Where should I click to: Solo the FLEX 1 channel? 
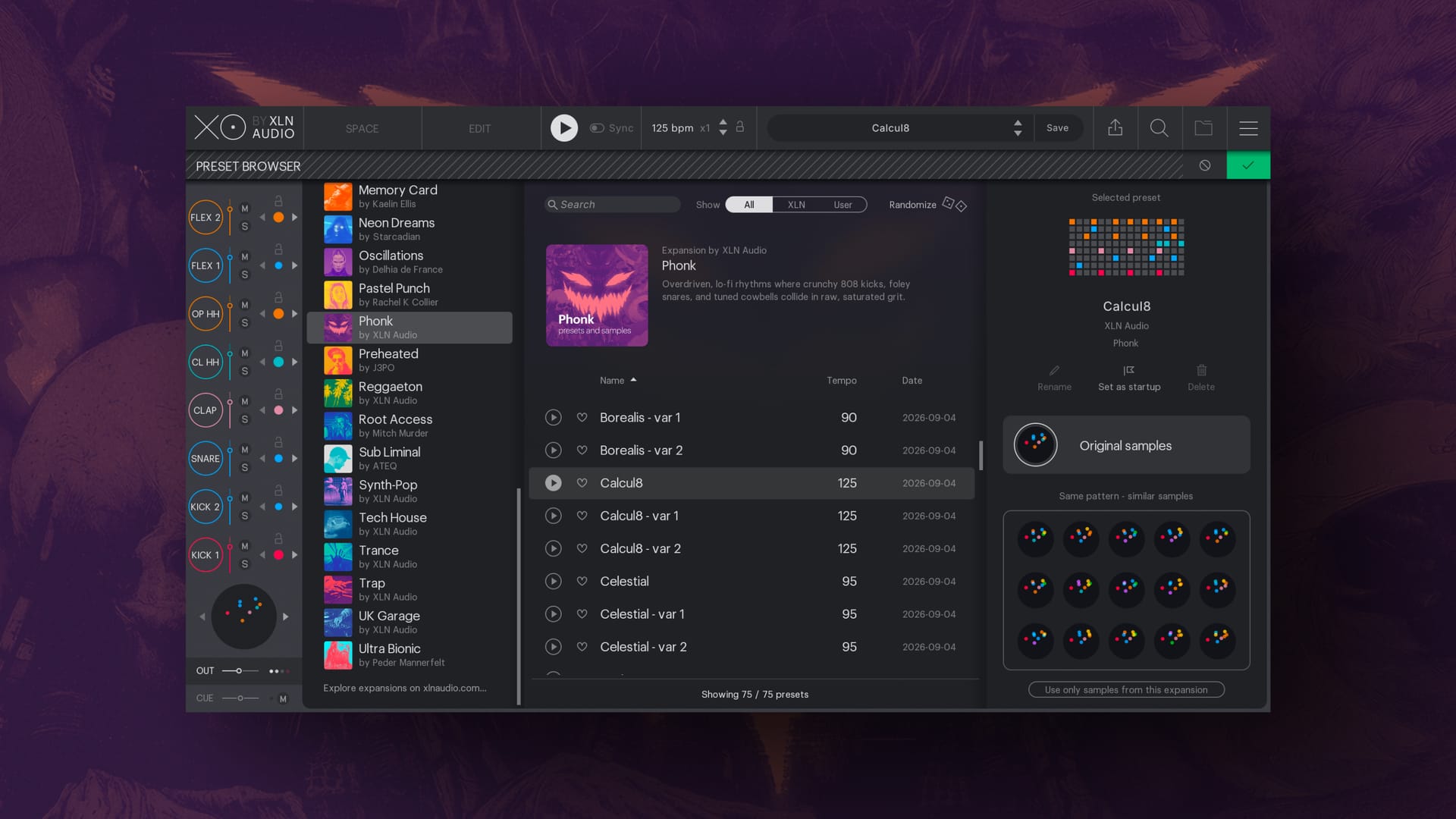(245, 275)
